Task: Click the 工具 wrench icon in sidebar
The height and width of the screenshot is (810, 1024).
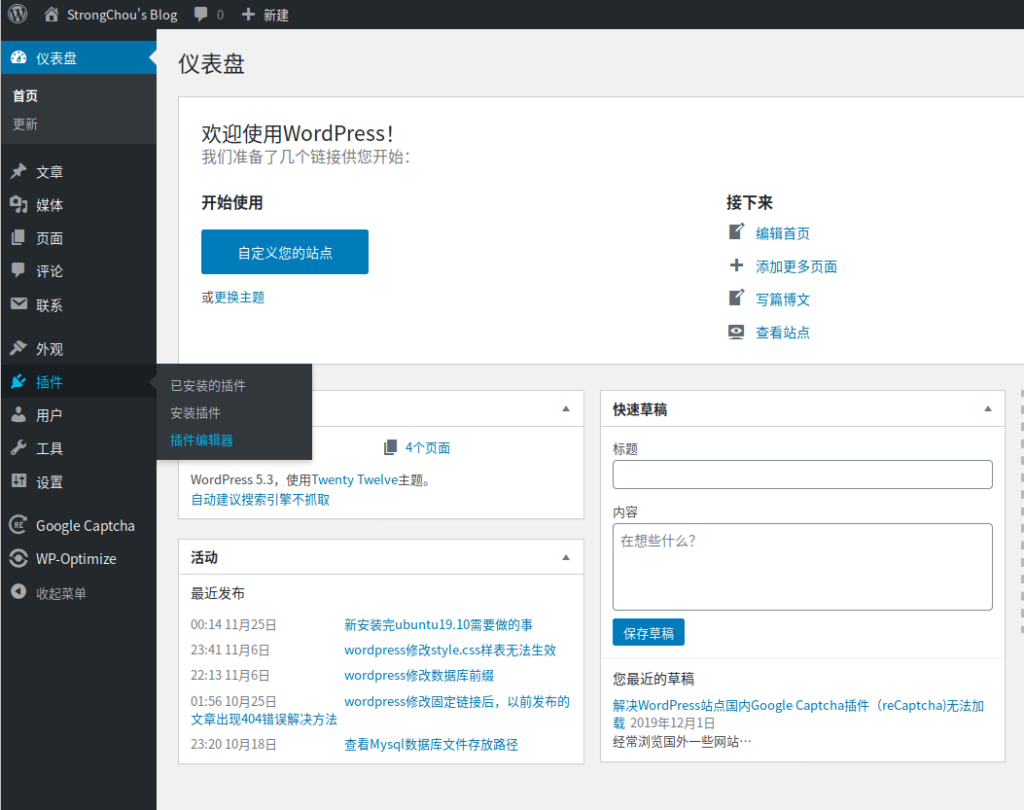Action: 18,448
